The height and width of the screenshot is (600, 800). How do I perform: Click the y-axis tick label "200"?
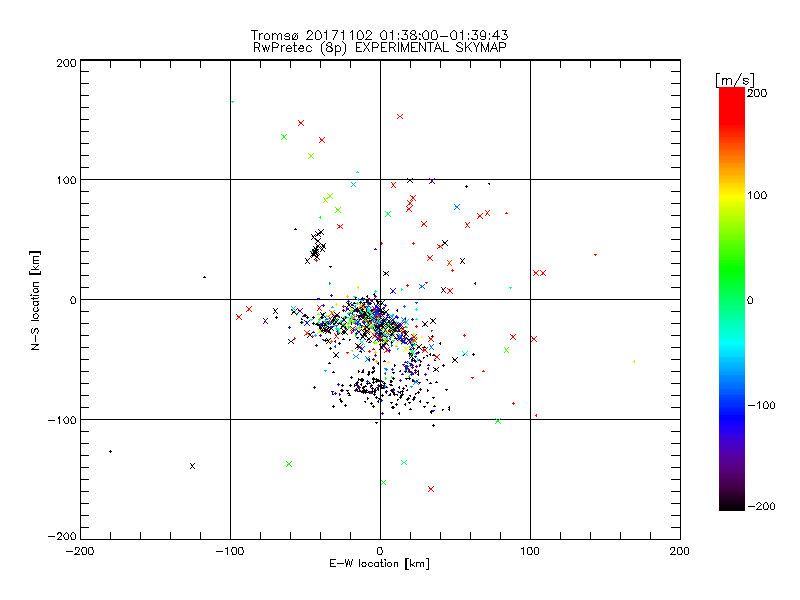pyautogui.click(x=66, y=63)
